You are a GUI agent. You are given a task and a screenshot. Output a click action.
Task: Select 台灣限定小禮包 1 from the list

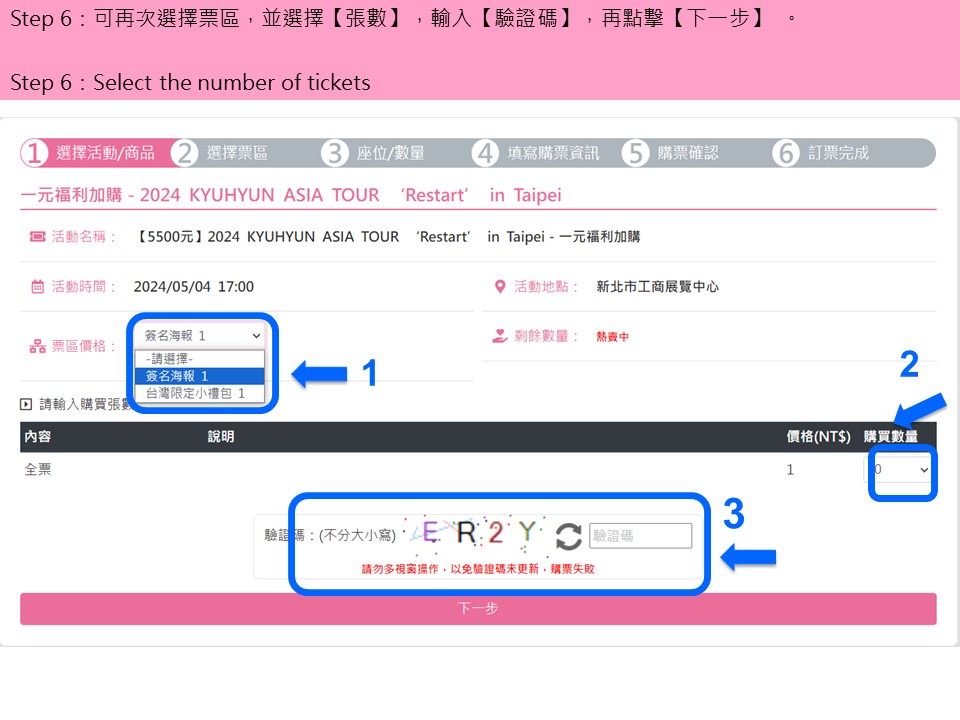[200, 393]
